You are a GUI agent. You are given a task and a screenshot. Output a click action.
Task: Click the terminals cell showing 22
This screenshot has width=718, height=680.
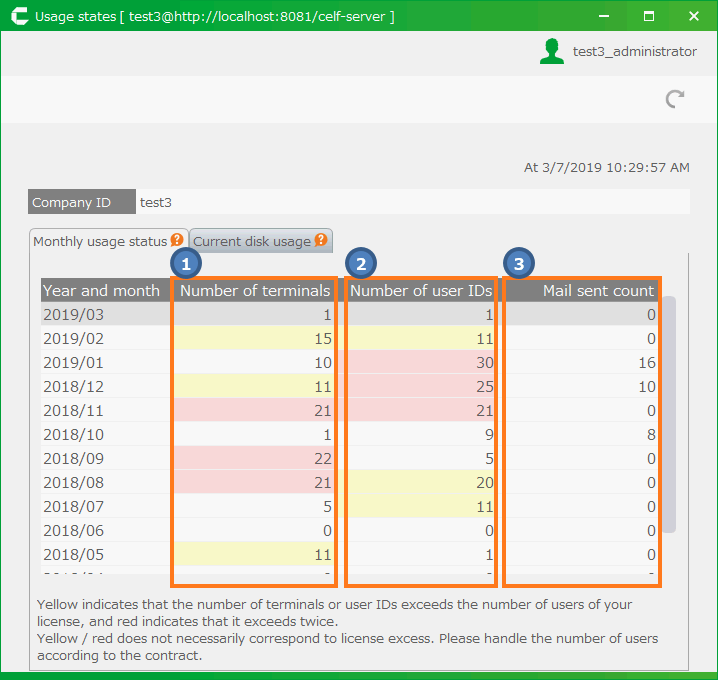(x=254, y=458)
